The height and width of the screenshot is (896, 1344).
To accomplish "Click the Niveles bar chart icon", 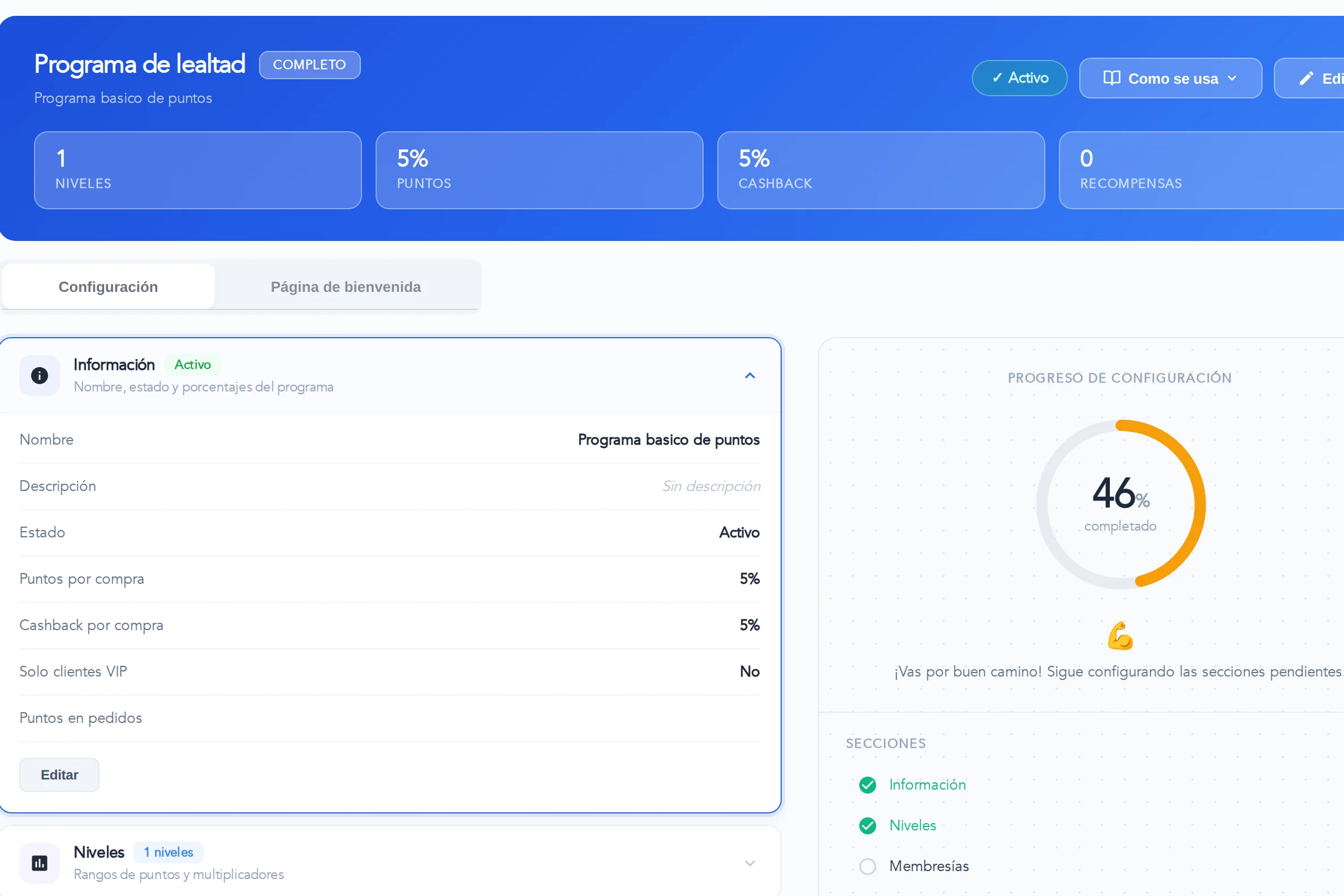I will [x=40, y=863].
